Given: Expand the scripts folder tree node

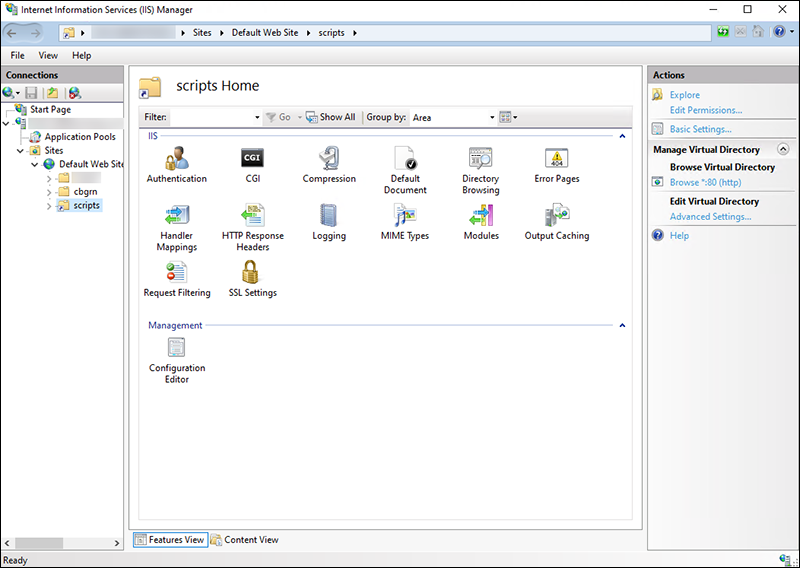Looking at the screenshot, I should coord(49,206).
